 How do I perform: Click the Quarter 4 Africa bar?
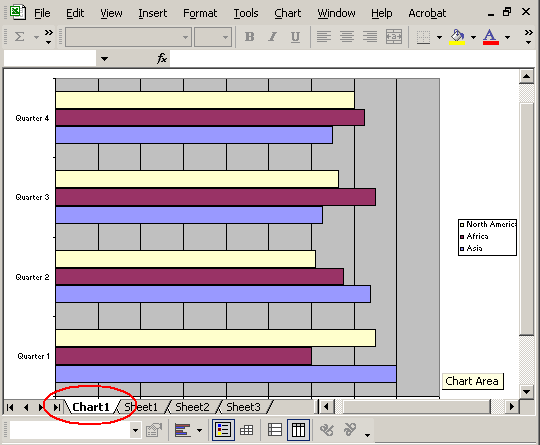point(210,117)
